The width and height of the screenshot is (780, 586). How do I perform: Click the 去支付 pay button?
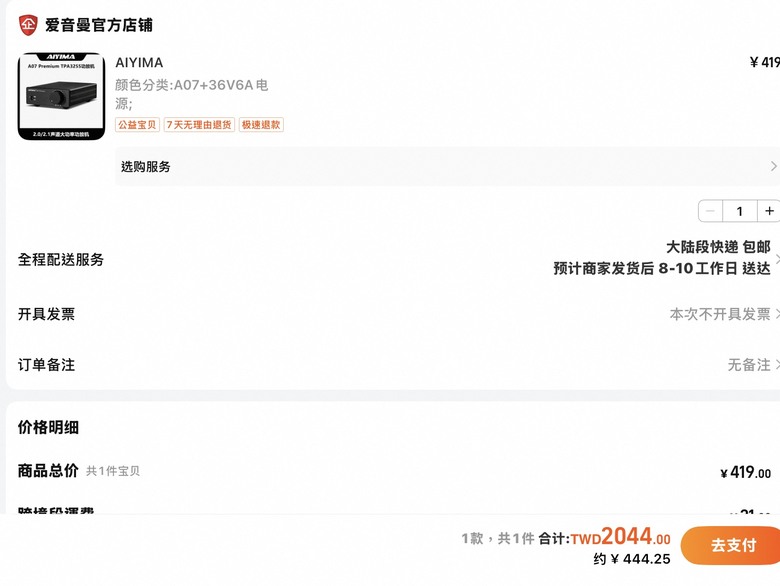pyautogui.click(x=731, y=545)
